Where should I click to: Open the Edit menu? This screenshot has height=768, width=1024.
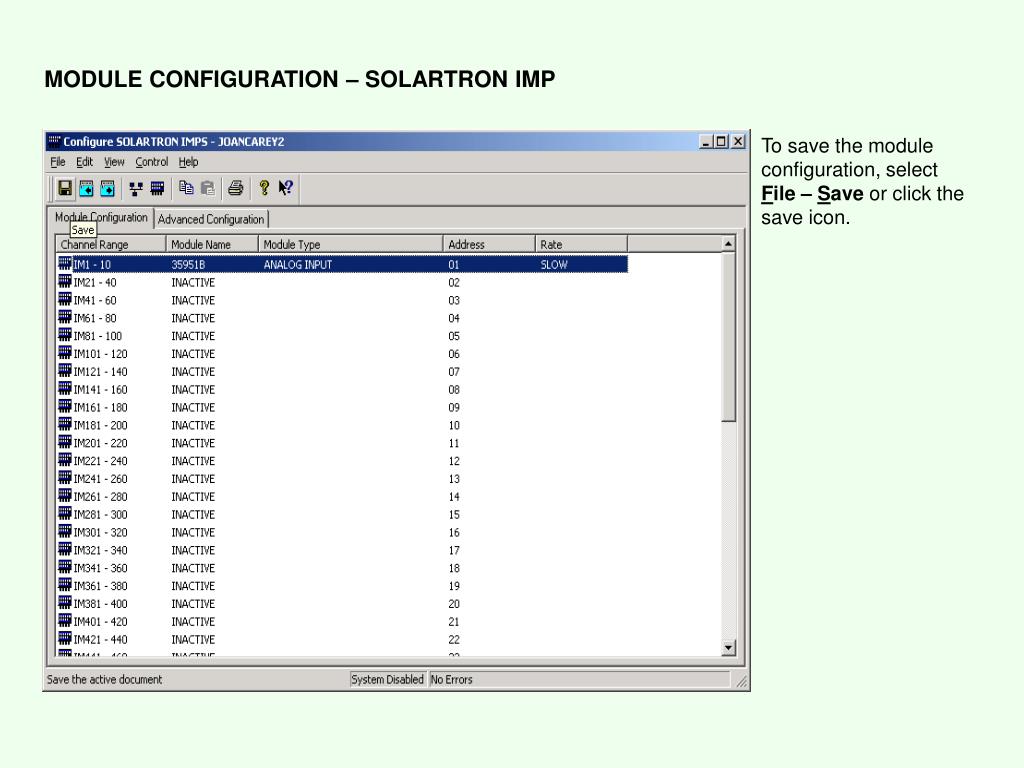[x=84, y=162]
